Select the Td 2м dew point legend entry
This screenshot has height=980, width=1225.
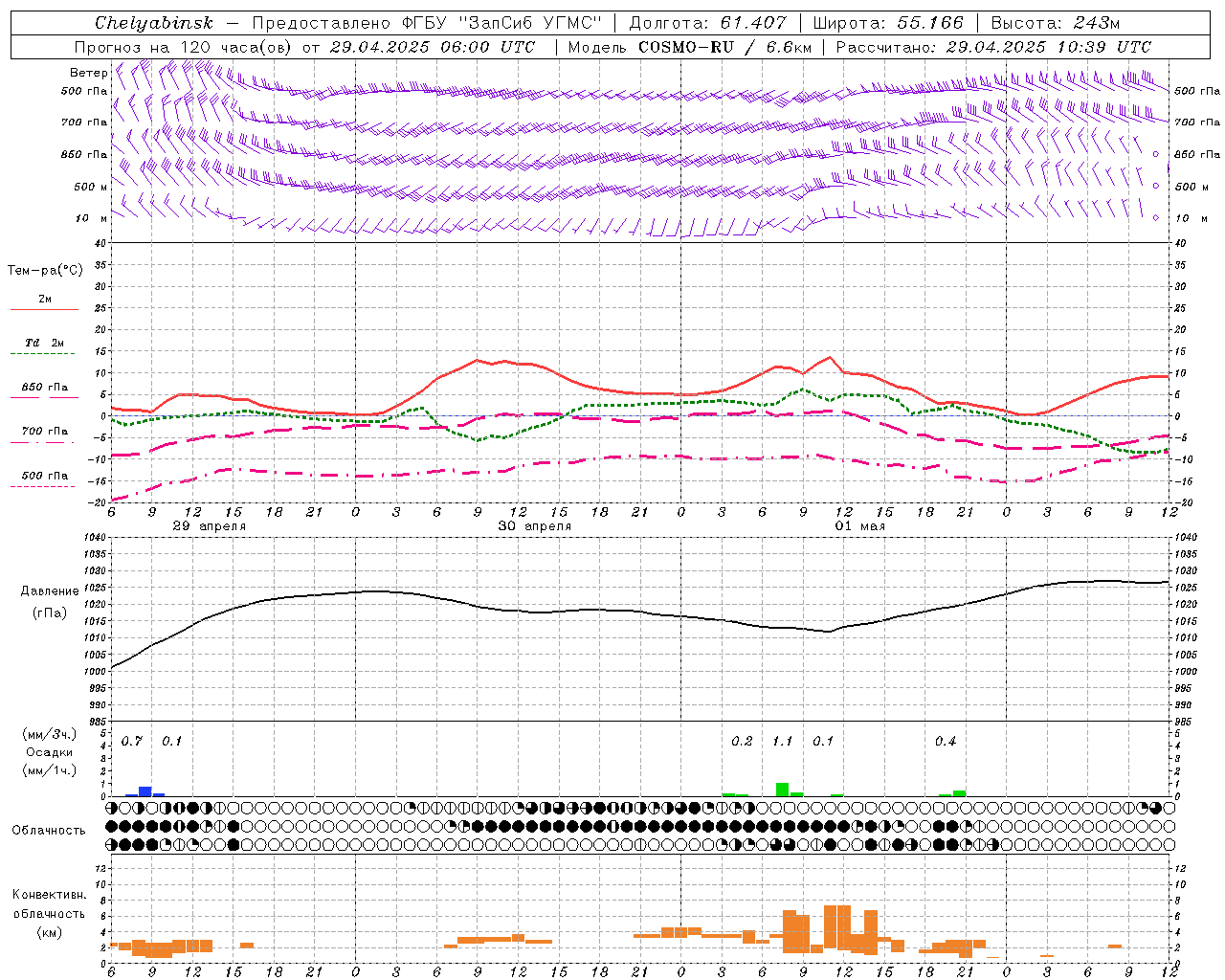[44, 343]
